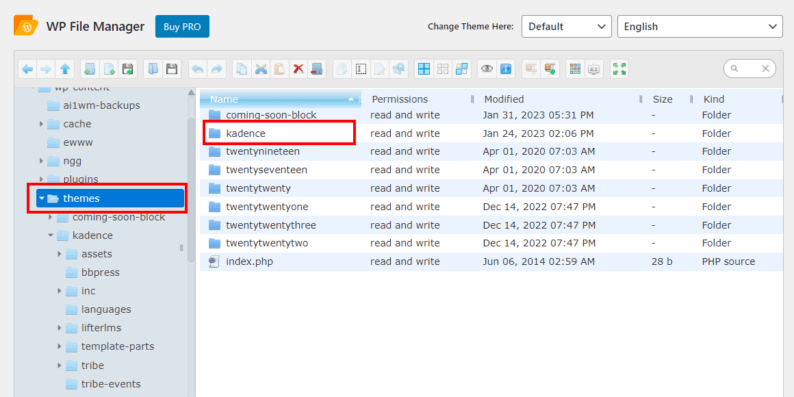Click the duplicate toolbar icon
This screenshot has height=397, width=794.
point(342,69)
